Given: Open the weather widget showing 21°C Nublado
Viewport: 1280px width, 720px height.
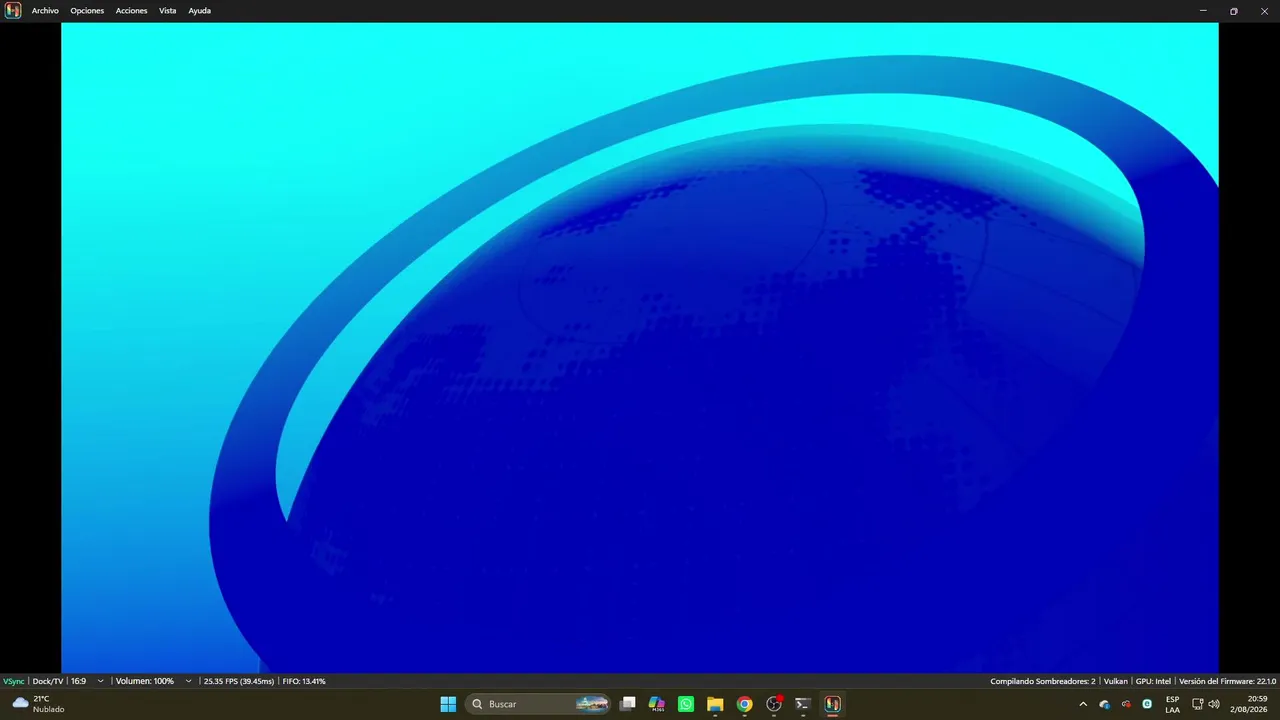Looking at the screenshot, I should [x=38, y=704].
